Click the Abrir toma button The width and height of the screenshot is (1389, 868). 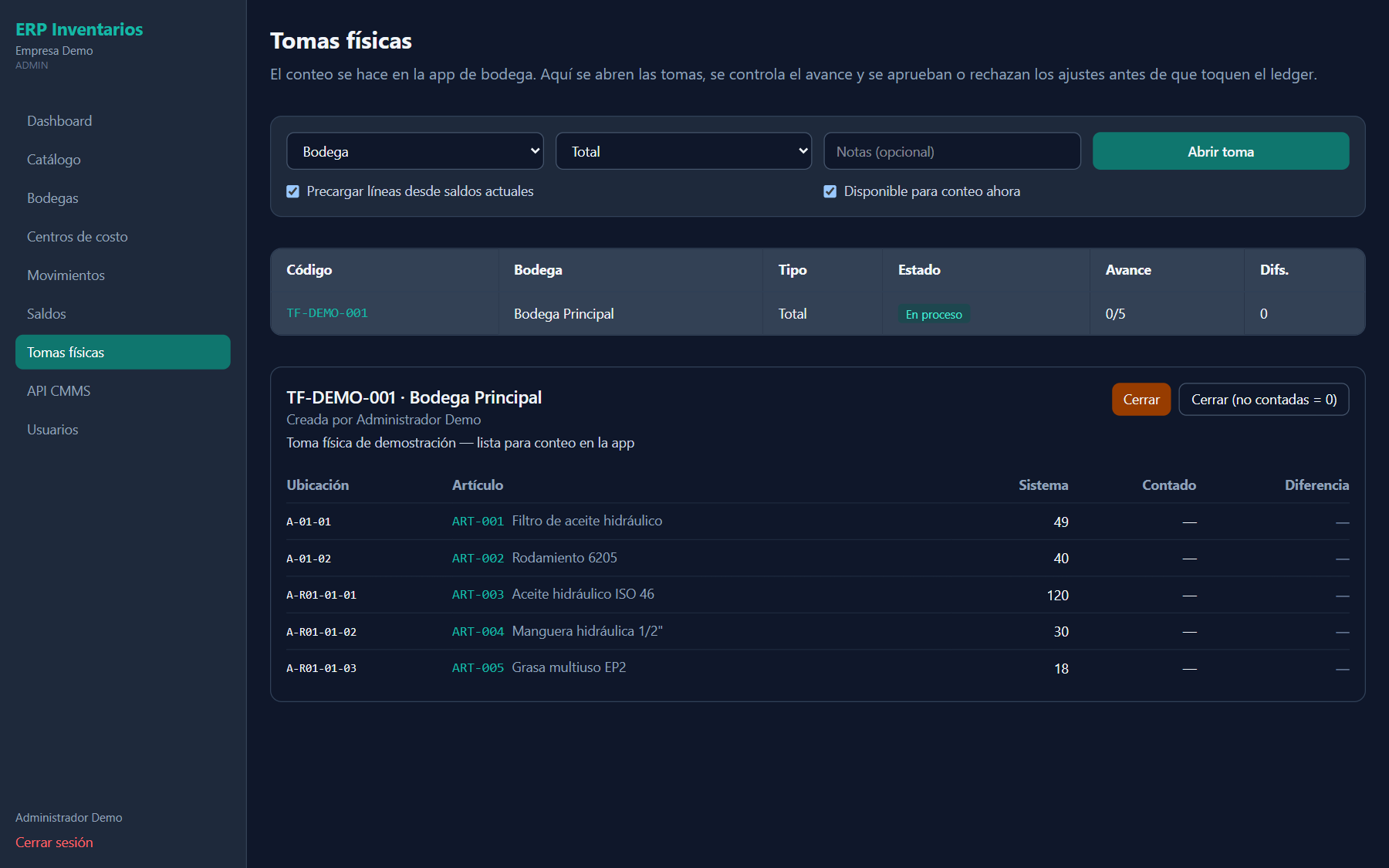pyautogui.click(x=1221, y=151)
